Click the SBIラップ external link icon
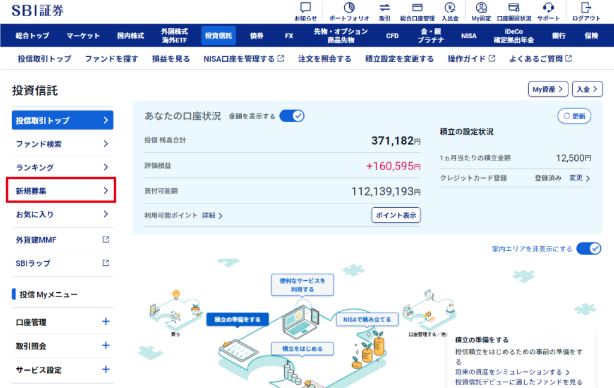 (x=106, y=263)
